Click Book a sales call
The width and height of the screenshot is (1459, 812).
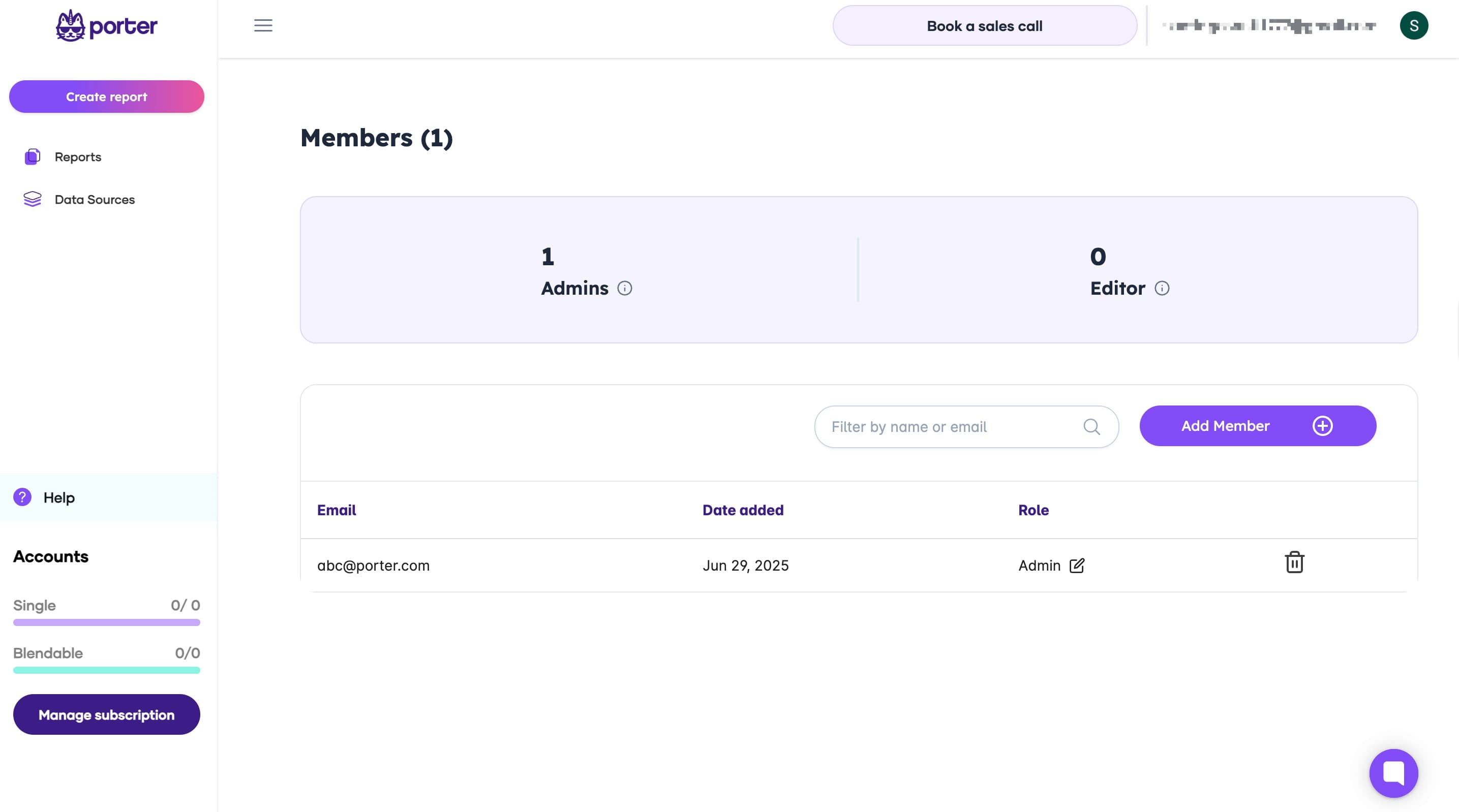[x=984, y=26]
